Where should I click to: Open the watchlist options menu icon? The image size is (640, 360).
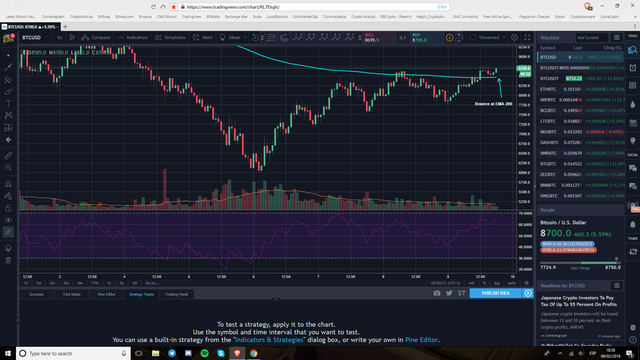(x=617, y=38)
